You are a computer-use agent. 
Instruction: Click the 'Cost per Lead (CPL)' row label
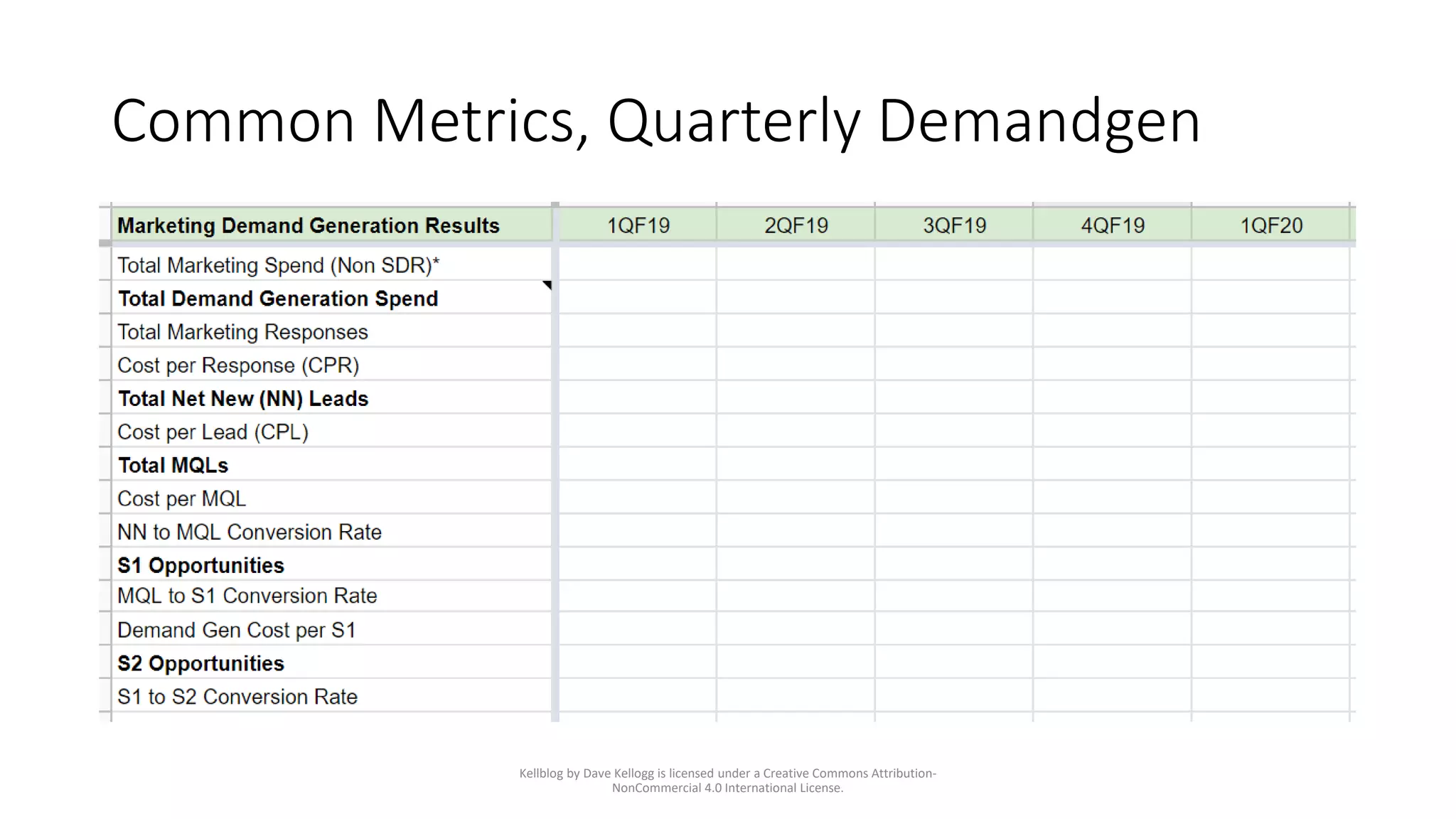pyautogui.click(x=213, y=432)
